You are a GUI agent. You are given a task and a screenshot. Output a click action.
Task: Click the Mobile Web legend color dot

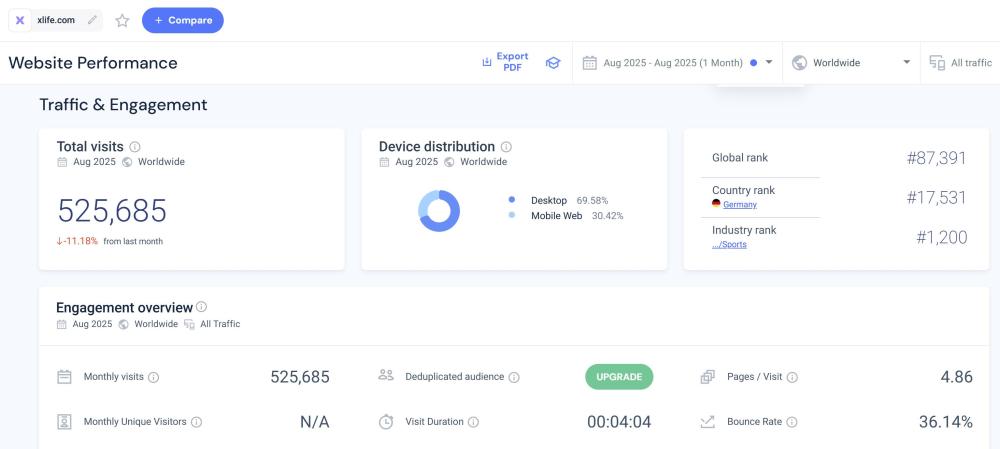point(512,215)
